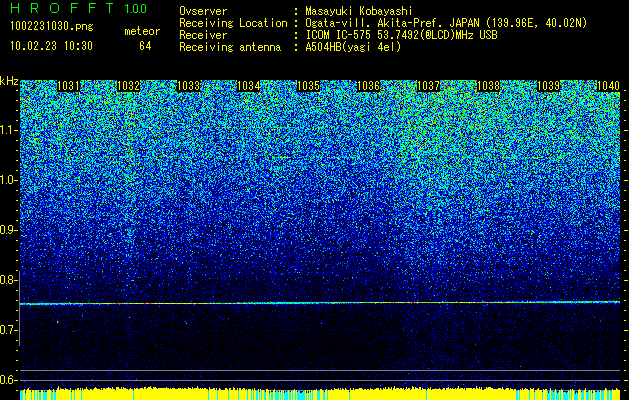Click the 1031 time marker
This screenshot has width=629, height=400.
point(69,86)
